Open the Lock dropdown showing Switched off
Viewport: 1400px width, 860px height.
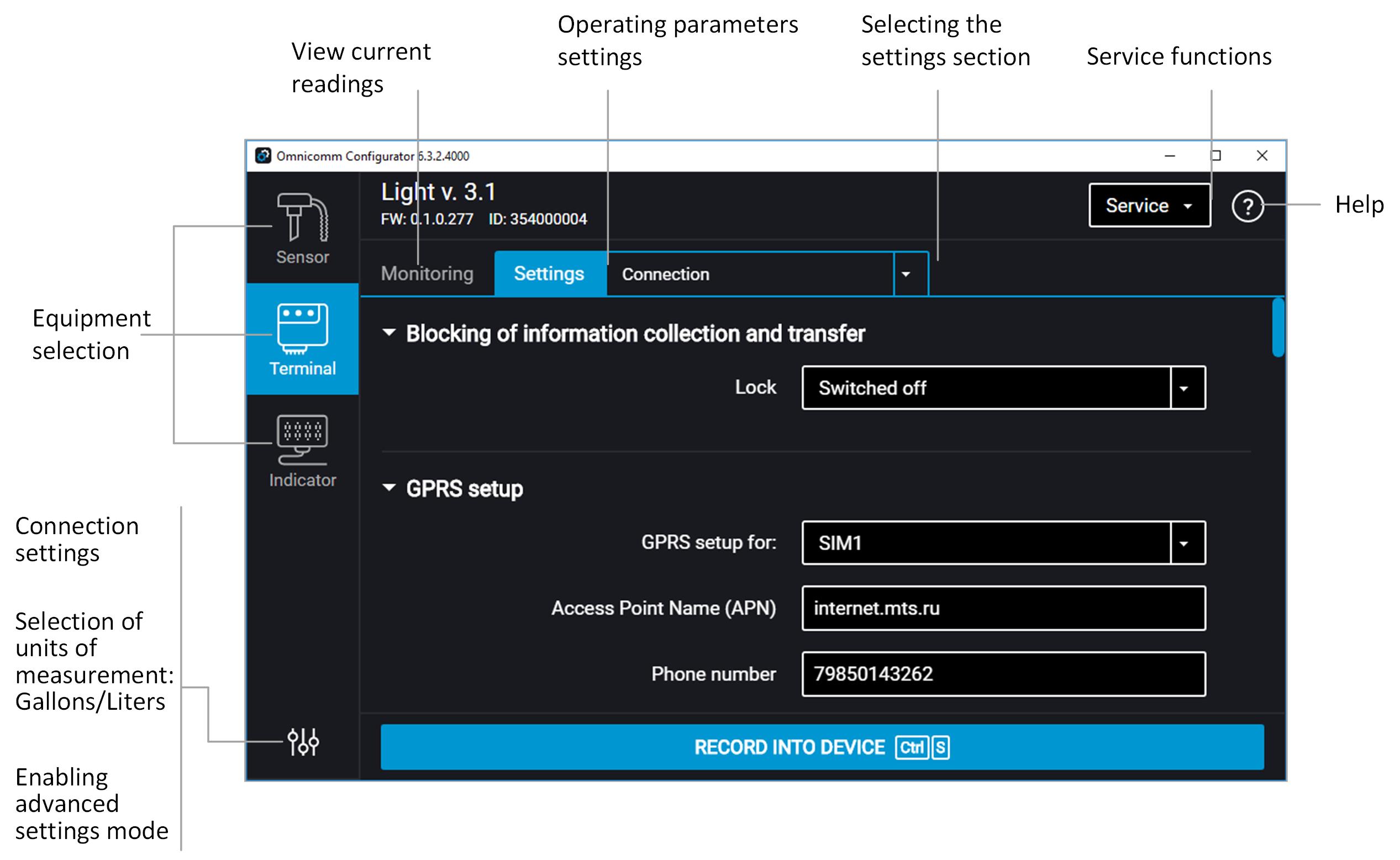click(x=1003, y=388)
